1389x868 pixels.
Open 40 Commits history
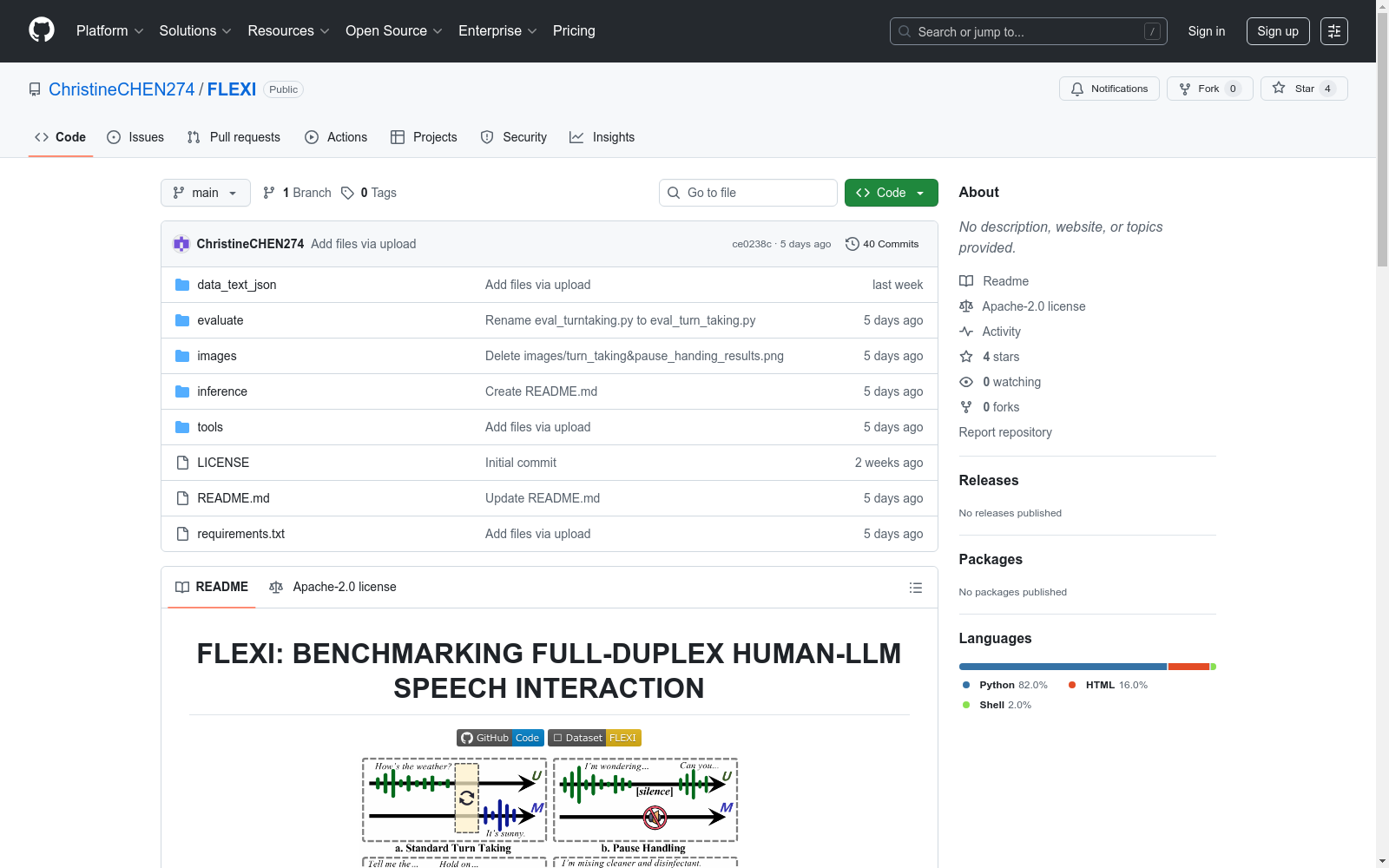[882, 244]
